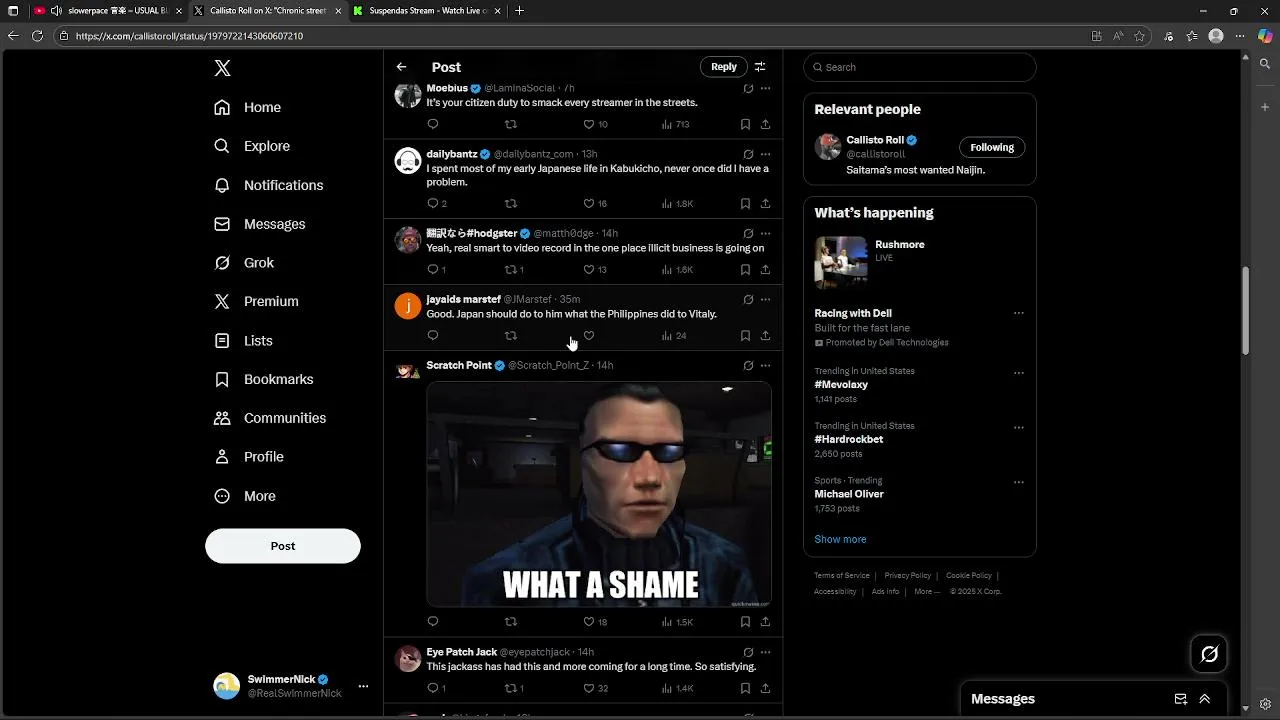Reload the page

point(37,36)
